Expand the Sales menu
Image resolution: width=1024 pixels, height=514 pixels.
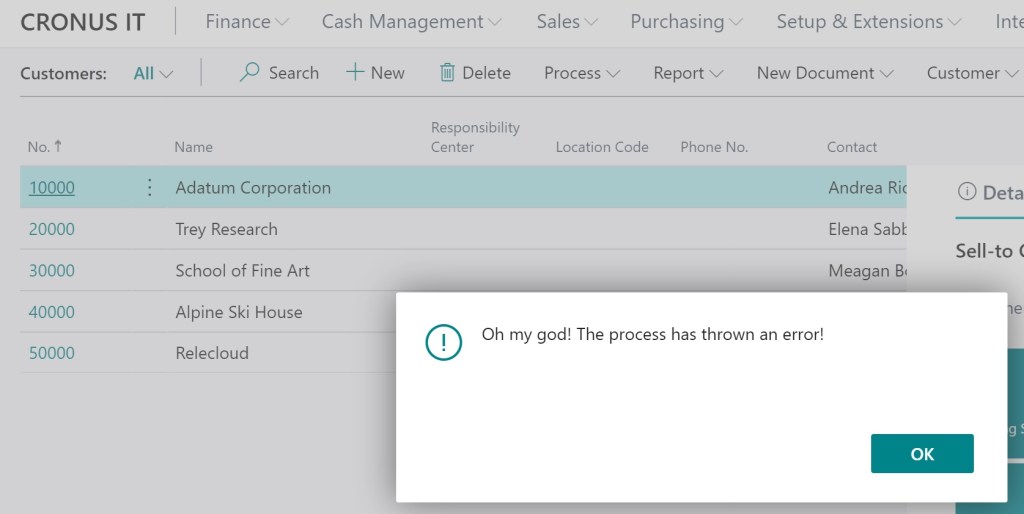pos(567,21)
